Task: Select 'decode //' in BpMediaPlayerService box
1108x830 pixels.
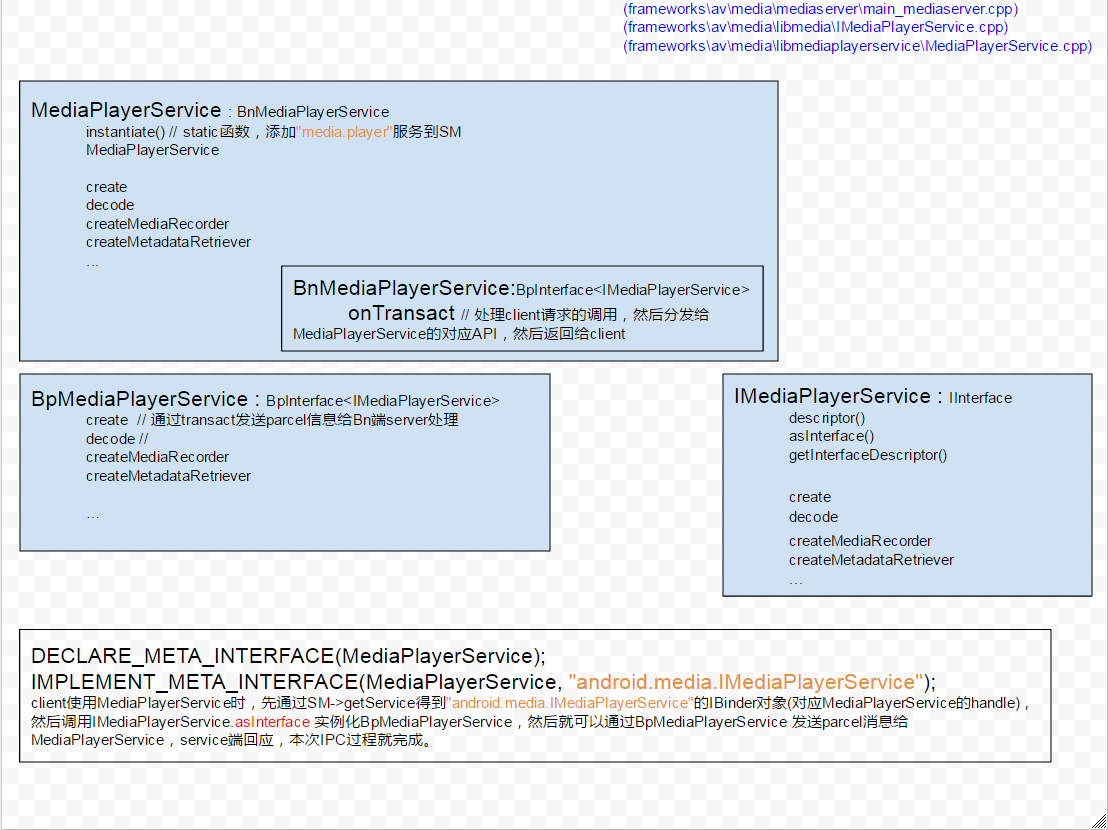Action: pos(117,439)
